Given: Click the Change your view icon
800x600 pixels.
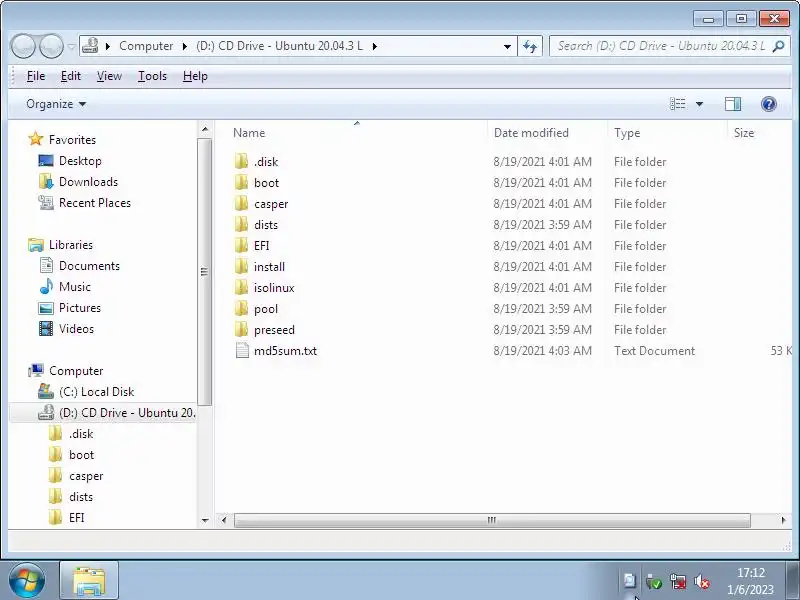Looking at the screenshot, I should (x=678, y=104).
